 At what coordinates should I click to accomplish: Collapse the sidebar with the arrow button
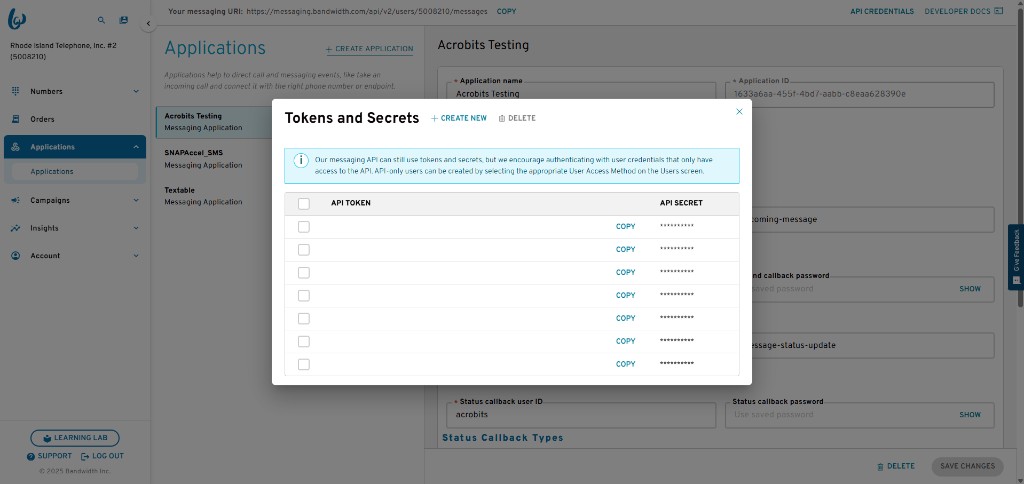(x=148, y=24)
